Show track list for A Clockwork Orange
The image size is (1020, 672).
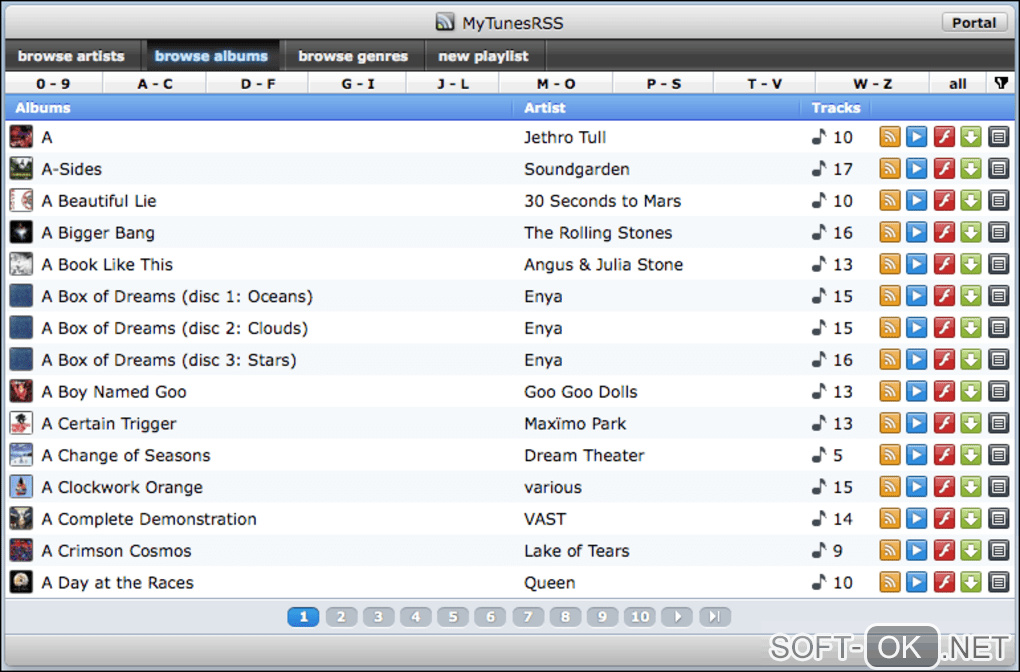point(999,487)
